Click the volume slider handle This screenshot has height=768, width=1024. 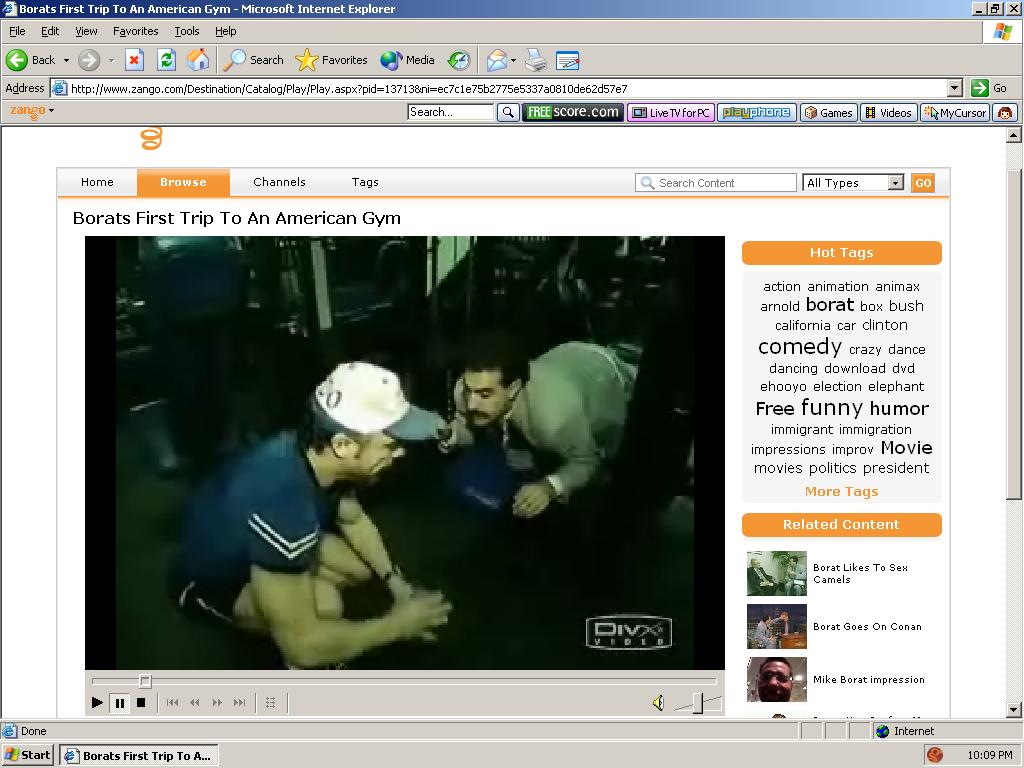point(698,703)
